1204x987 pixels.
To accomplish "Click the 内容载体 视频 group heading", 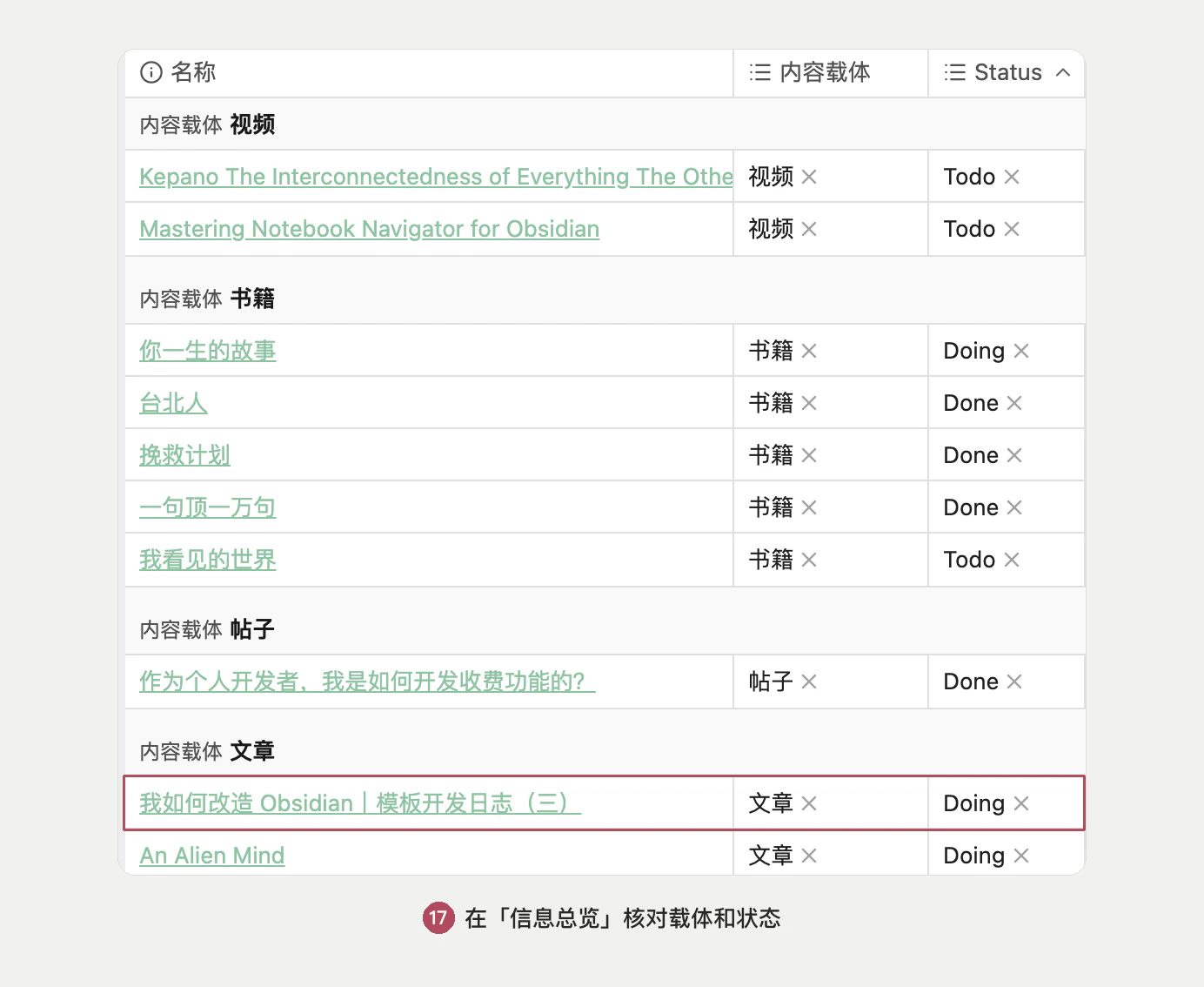I will click(x=207, y=124).
